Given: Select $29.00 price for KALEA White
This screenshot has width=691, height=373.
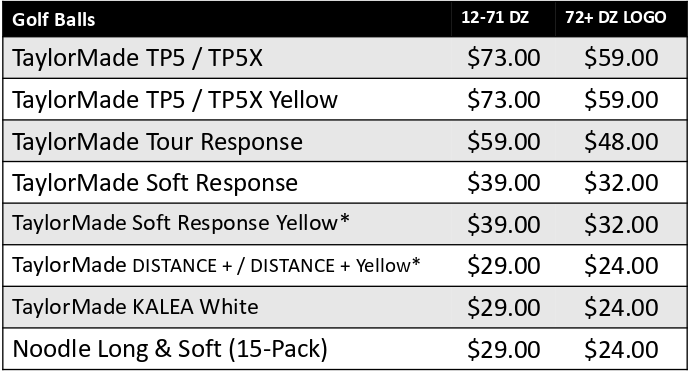Looking at the screenshot, I should [504, 307].
